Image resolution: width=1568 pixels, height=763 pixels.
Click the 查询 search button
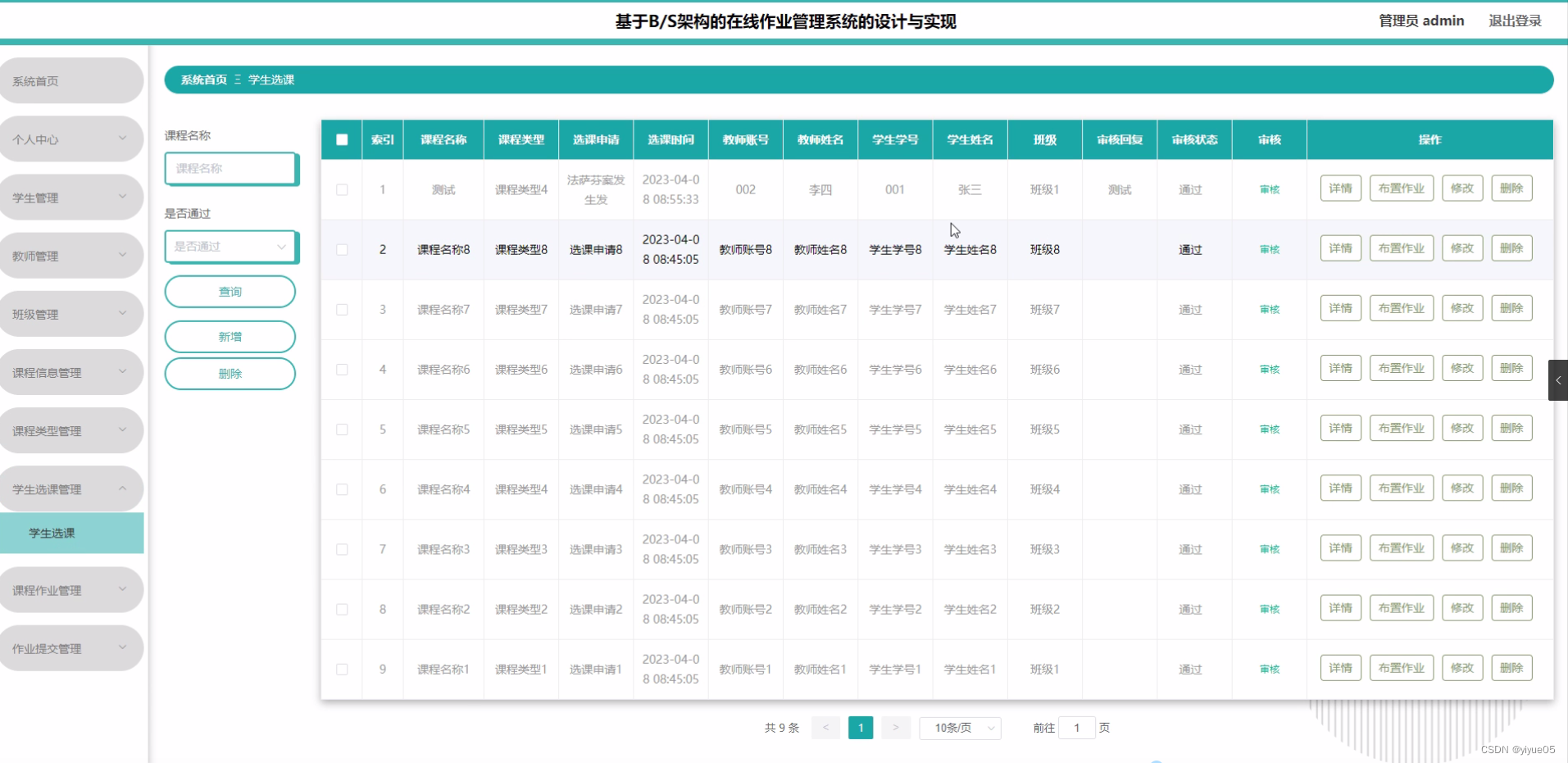point(230,291)
